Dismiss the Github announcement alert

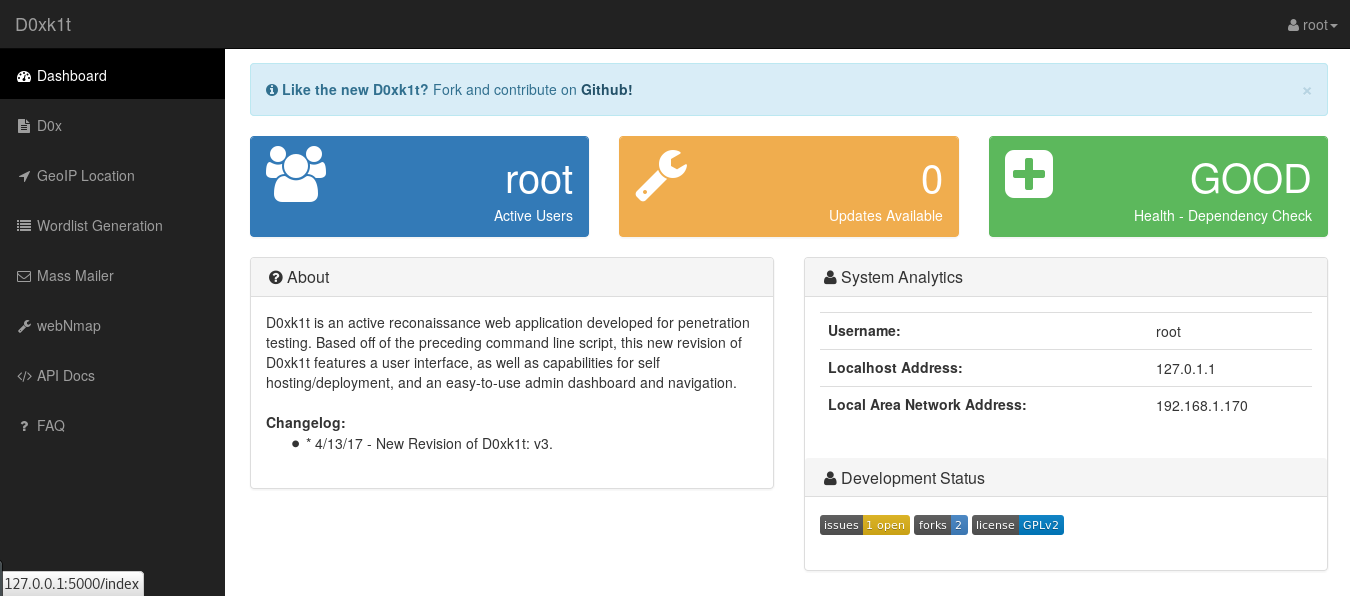coord(1306,90)
